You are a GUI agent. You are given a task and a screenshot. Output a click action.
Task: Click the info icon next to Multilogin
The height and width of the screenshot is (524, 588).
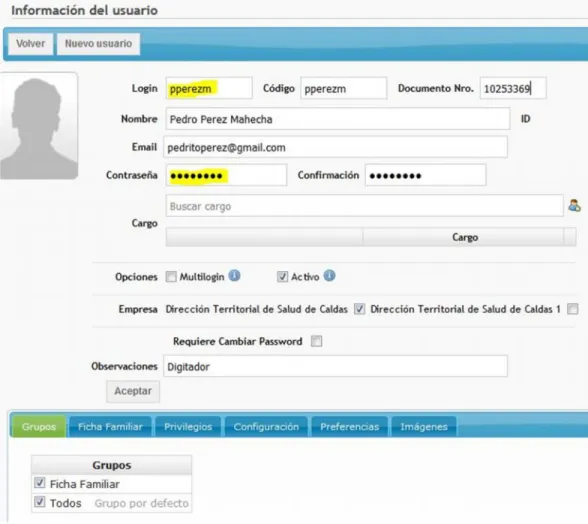234,276
